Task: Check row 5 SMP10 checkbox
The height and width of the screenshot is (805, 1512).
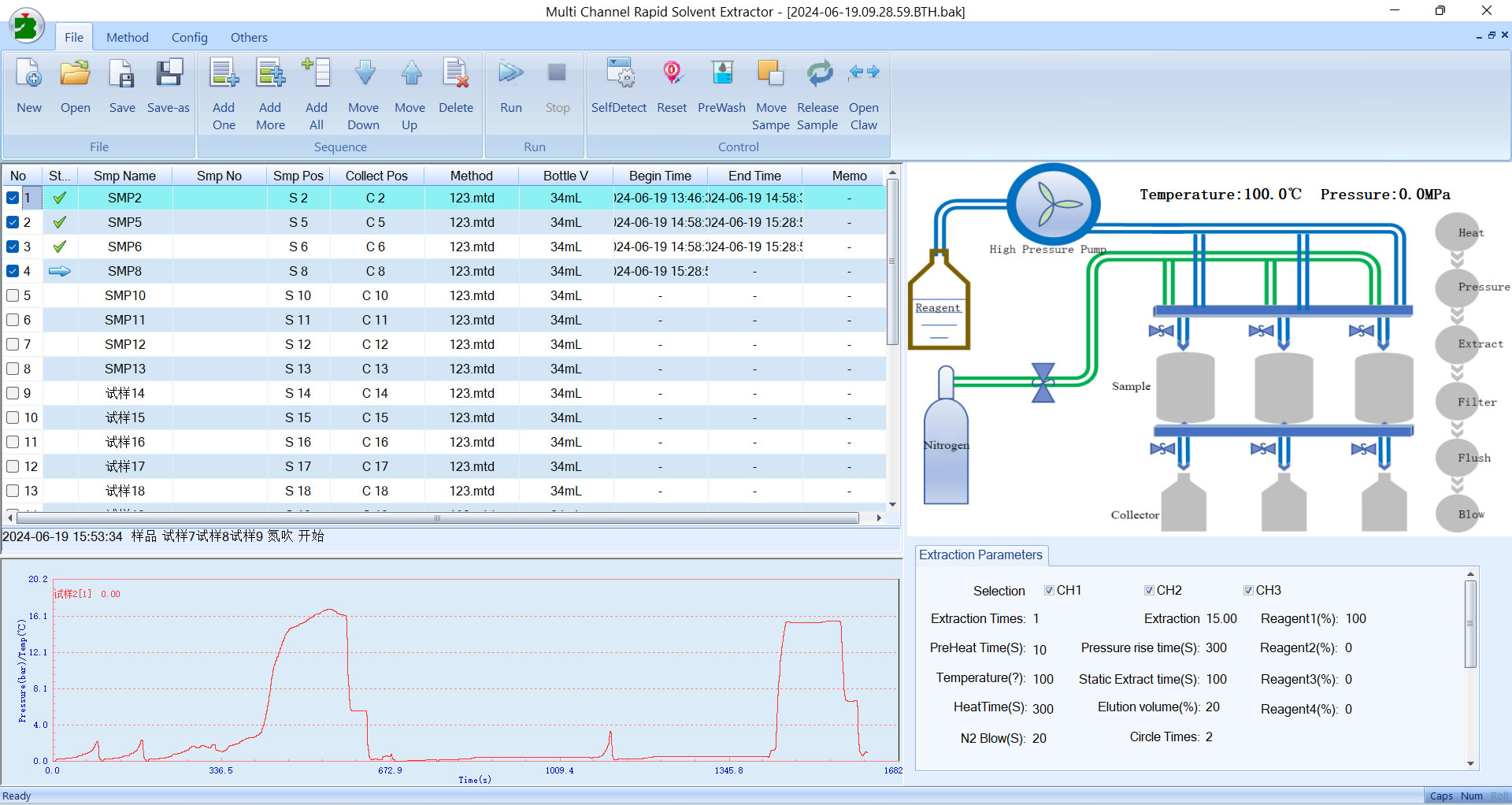Action: 13,296
